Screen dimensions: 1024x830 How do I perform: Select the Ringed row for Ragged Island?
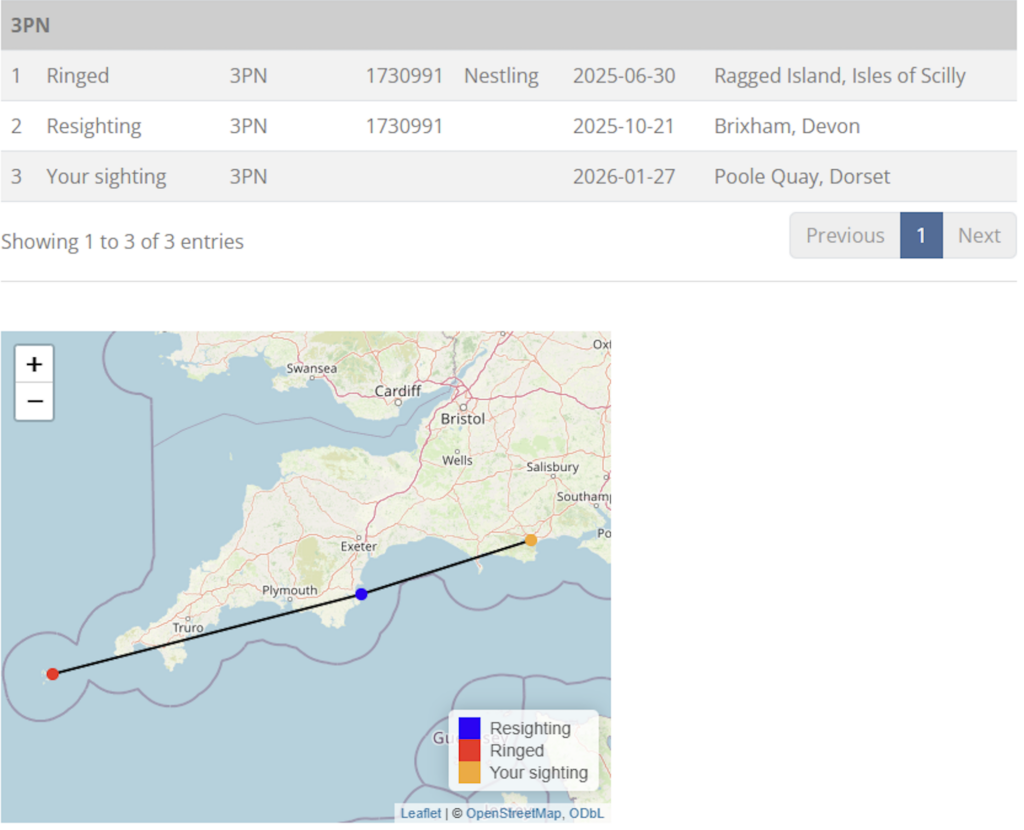pos(508,76)
